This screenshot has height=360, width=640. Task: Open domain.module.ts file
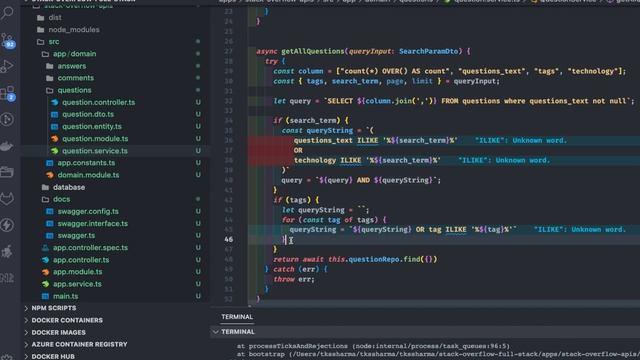88,175
